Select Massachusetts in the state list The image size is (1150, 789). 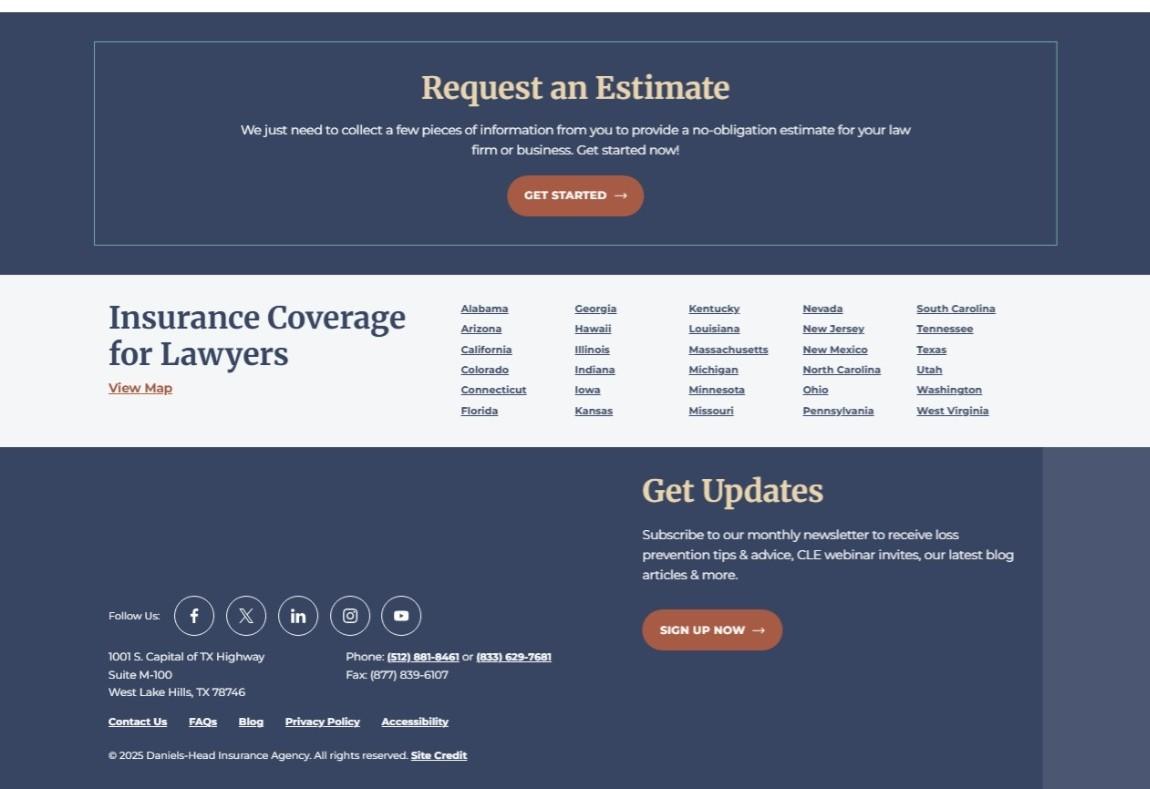(728, 350)
